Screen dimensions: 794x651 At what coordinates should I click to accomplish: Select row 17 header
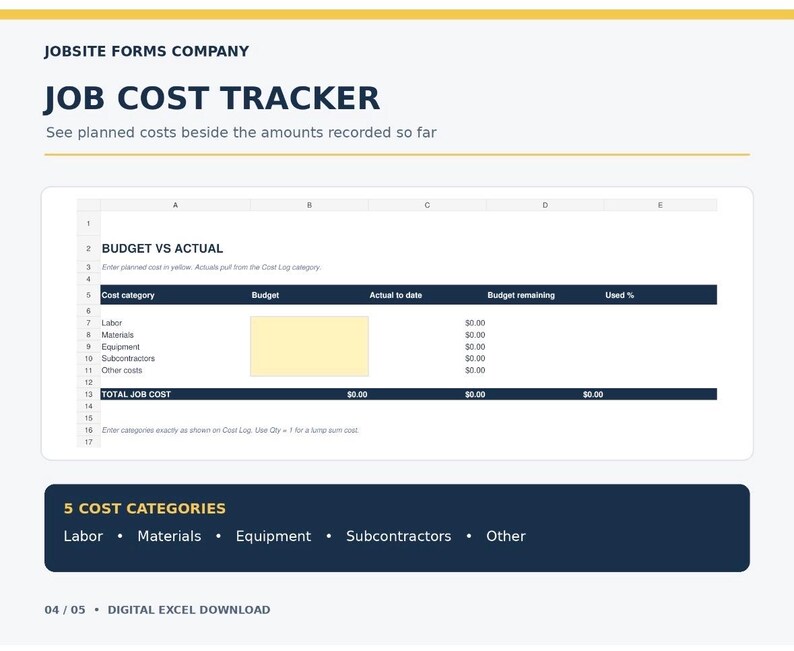point(89,442)
